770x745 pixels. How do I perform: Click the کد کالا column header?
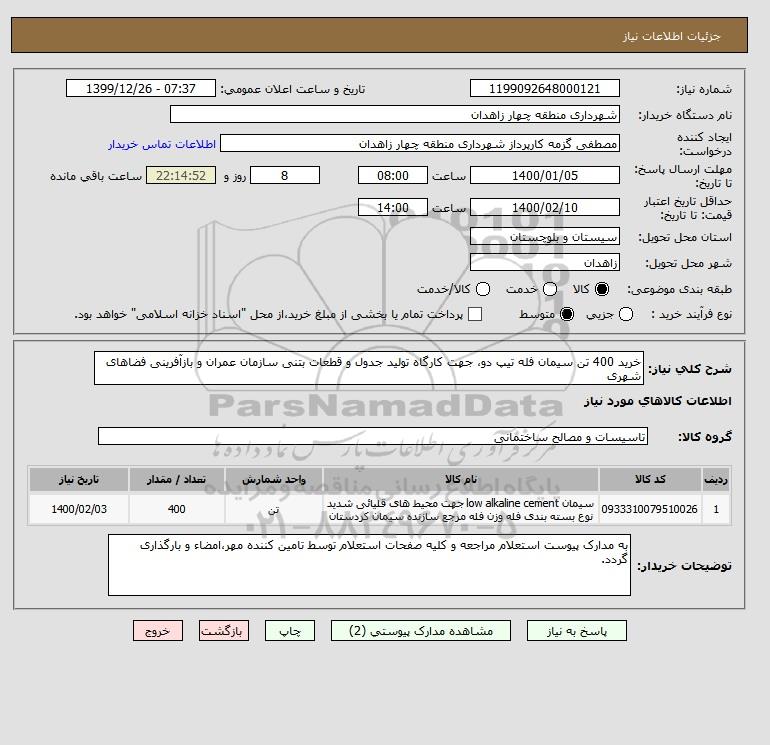coord(650,479)
